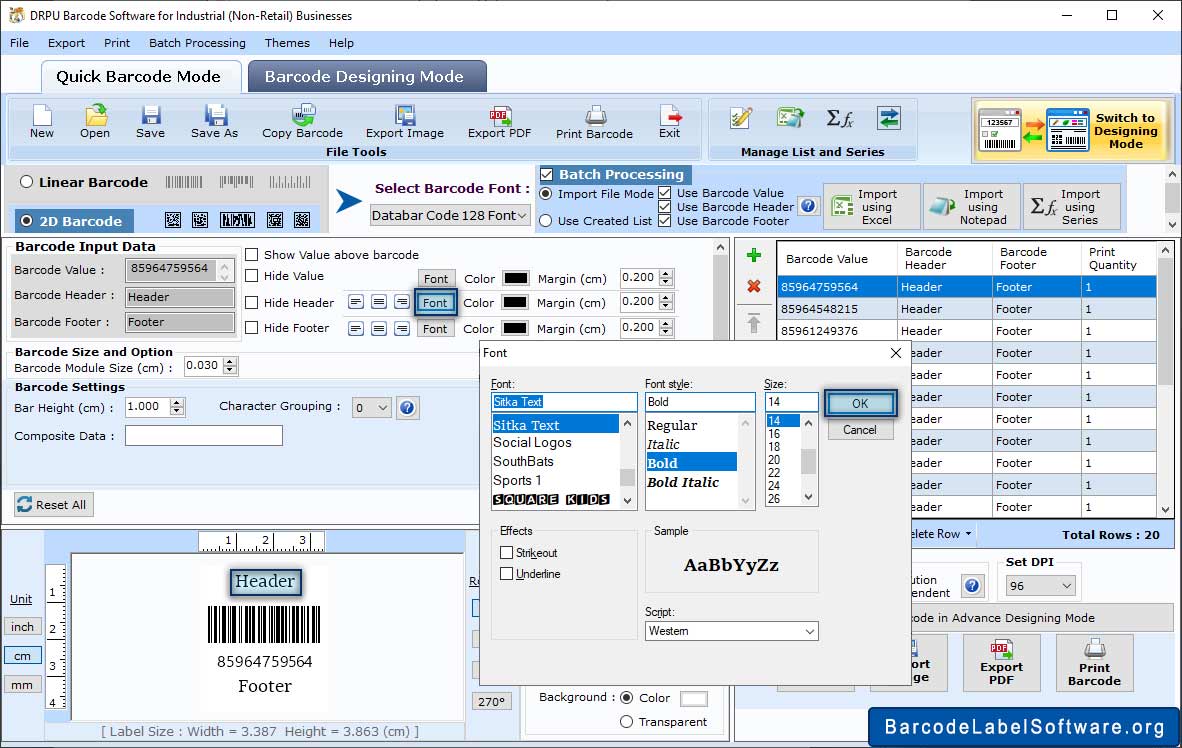The width and height of the screenshot is (1182, 748).
Task: Choose Bold Italic font style
Action: pos(683,482)
